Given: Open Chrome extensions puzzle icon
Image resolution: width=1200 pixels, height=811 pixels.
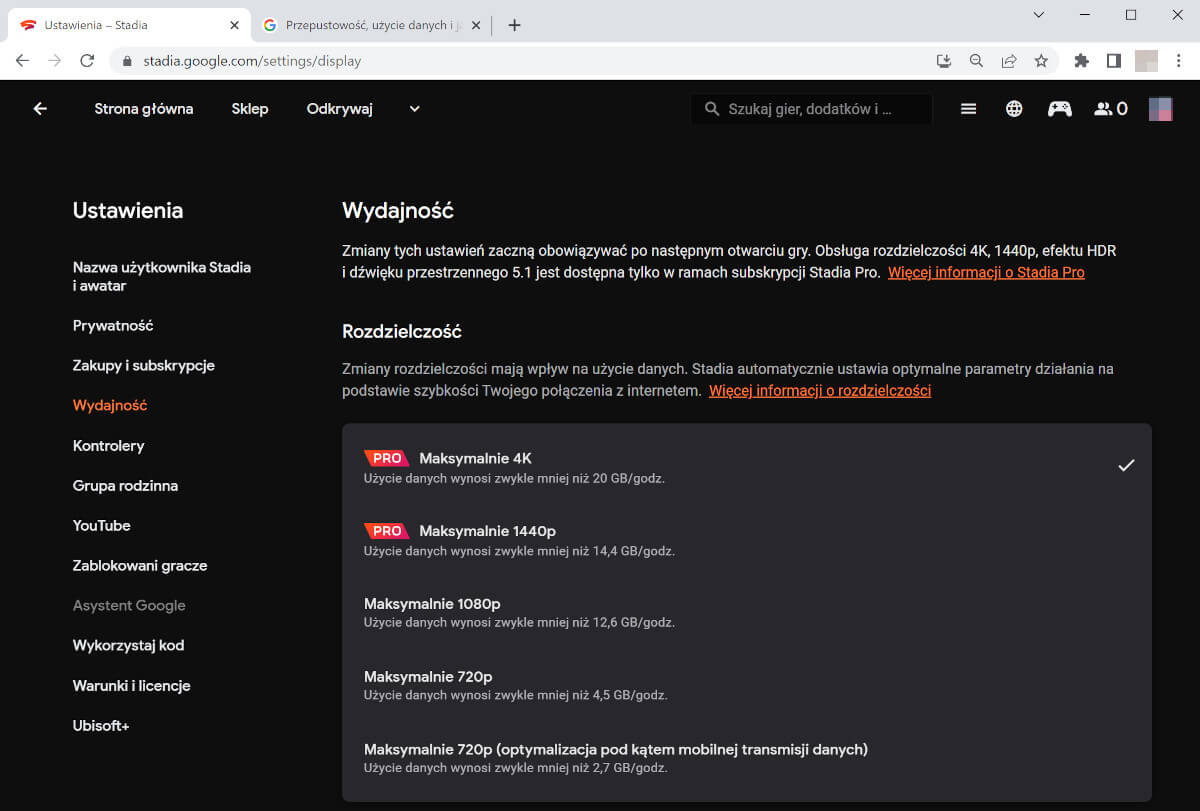Looking at the screenshot, I should point(1081,61).
